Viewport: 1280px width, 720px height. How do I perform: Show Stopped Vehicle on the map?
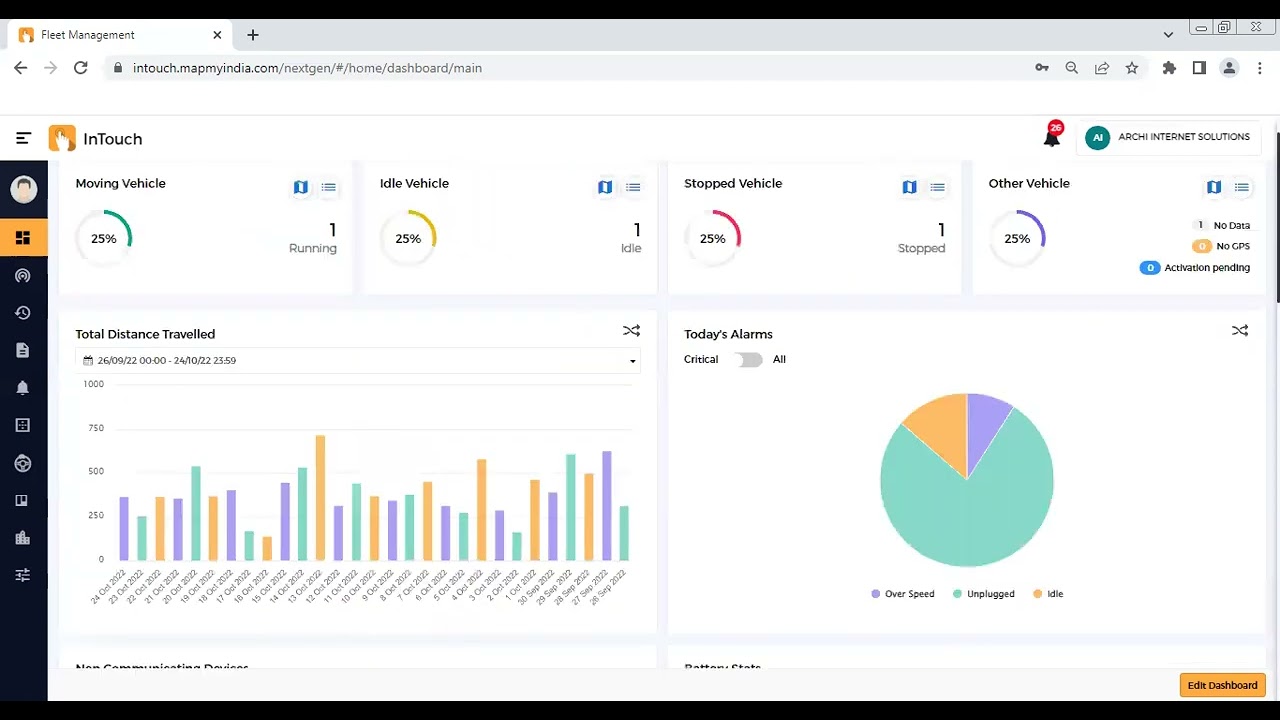[910, 187]
